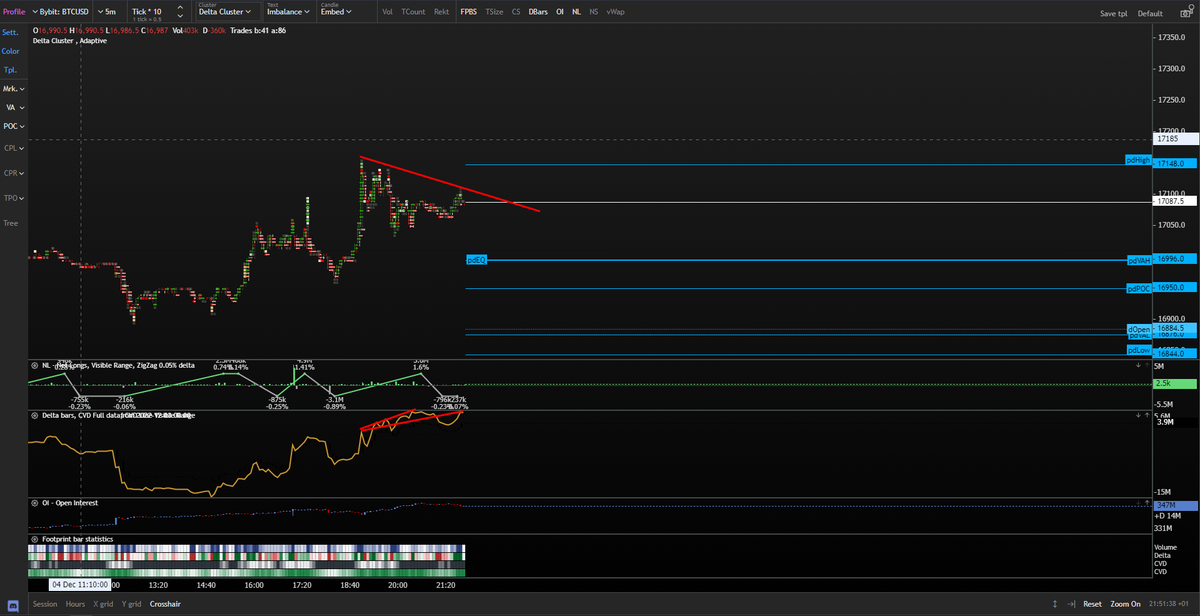Move the Delta bars panel up with arrow

tap(1147, 415)
